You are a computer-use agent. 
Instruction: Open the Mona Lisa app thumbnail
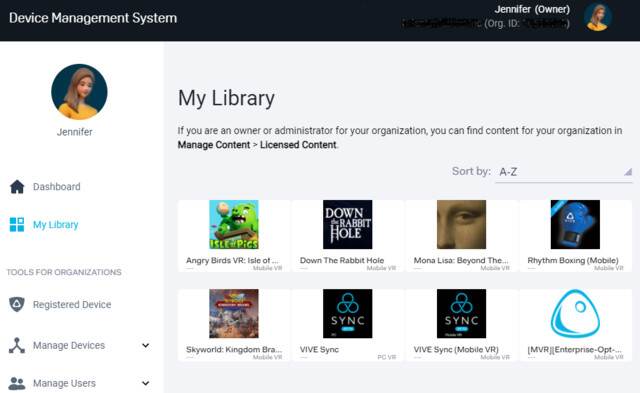pyautogui.click(x=461, y=224)
